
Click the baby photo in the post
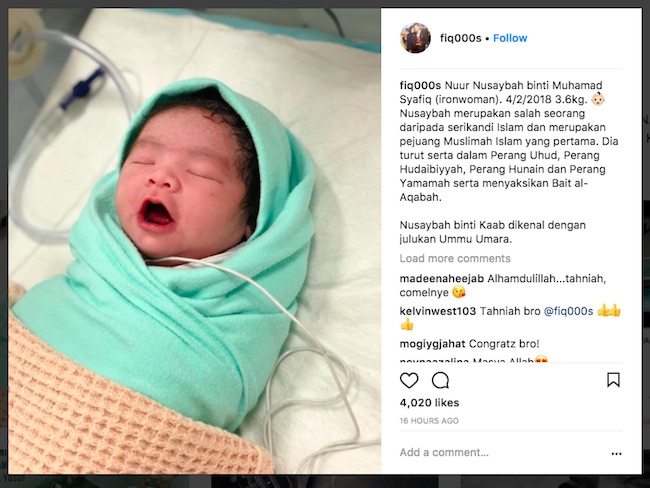click(x=194, y=241)
